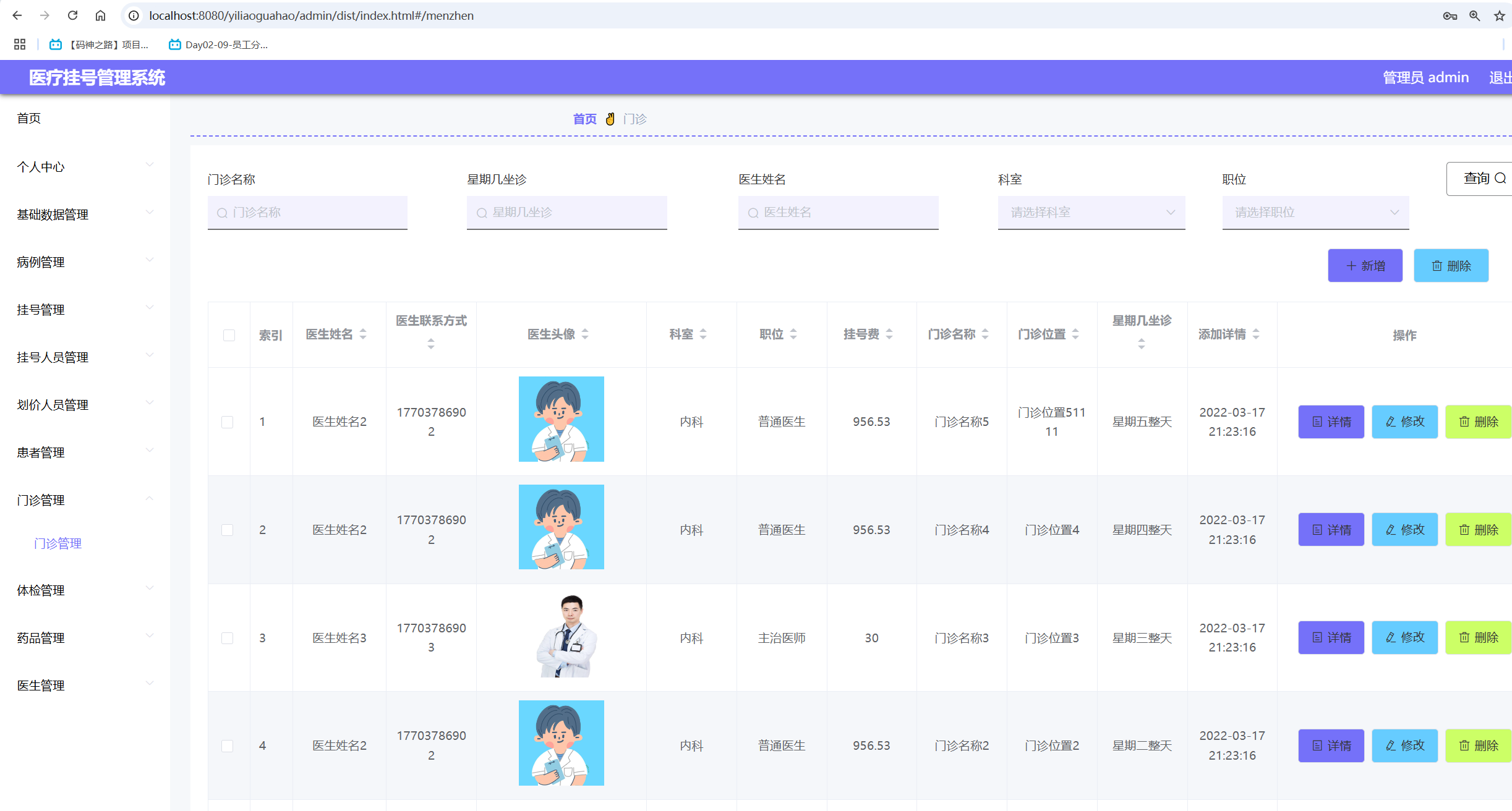Click 删除 for 门诊名称3 row
Screen dimensions: 1512x811
[1478, 637]
